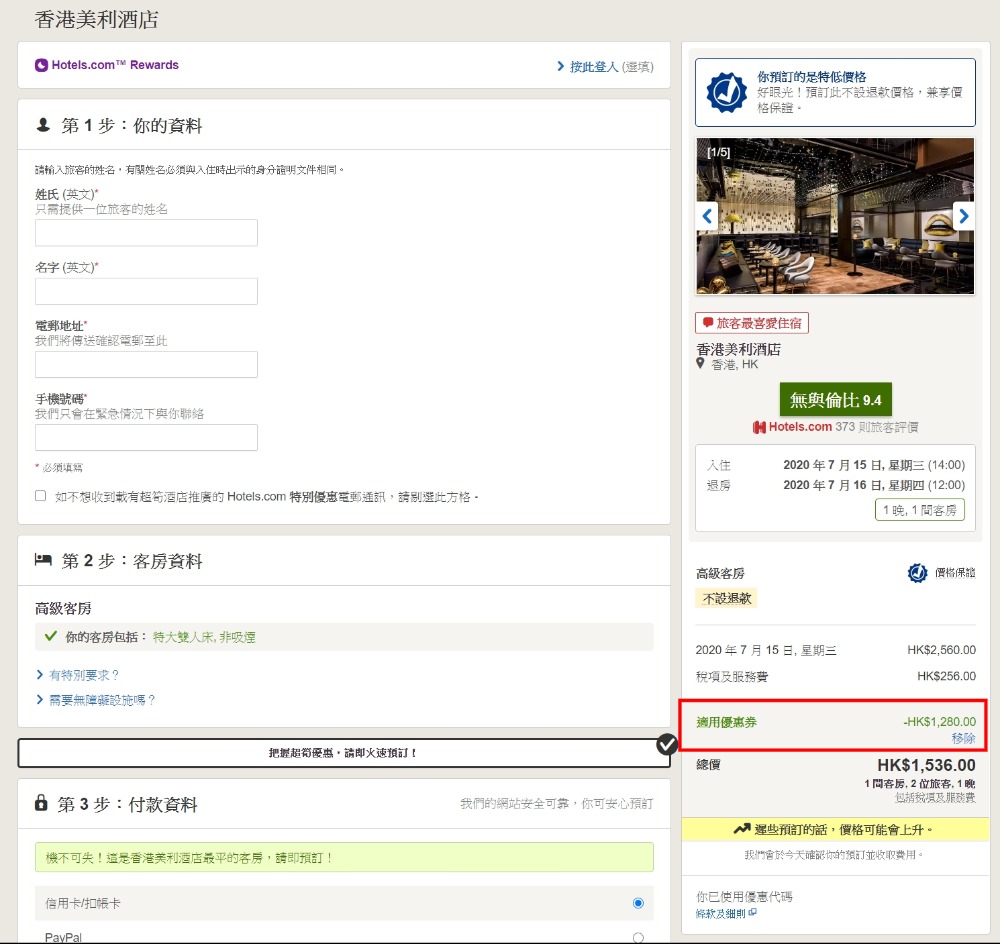This screenshot has width=1000, height=944.
Task: Click the checkmark icon on promo banner
Action: pos(667,744)
